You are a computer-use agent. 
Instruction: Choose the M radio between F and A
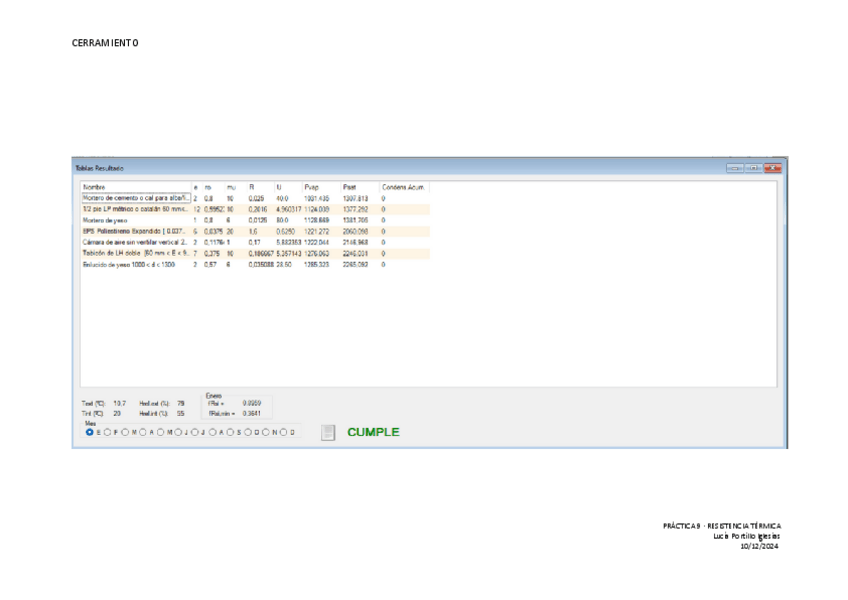125,432
